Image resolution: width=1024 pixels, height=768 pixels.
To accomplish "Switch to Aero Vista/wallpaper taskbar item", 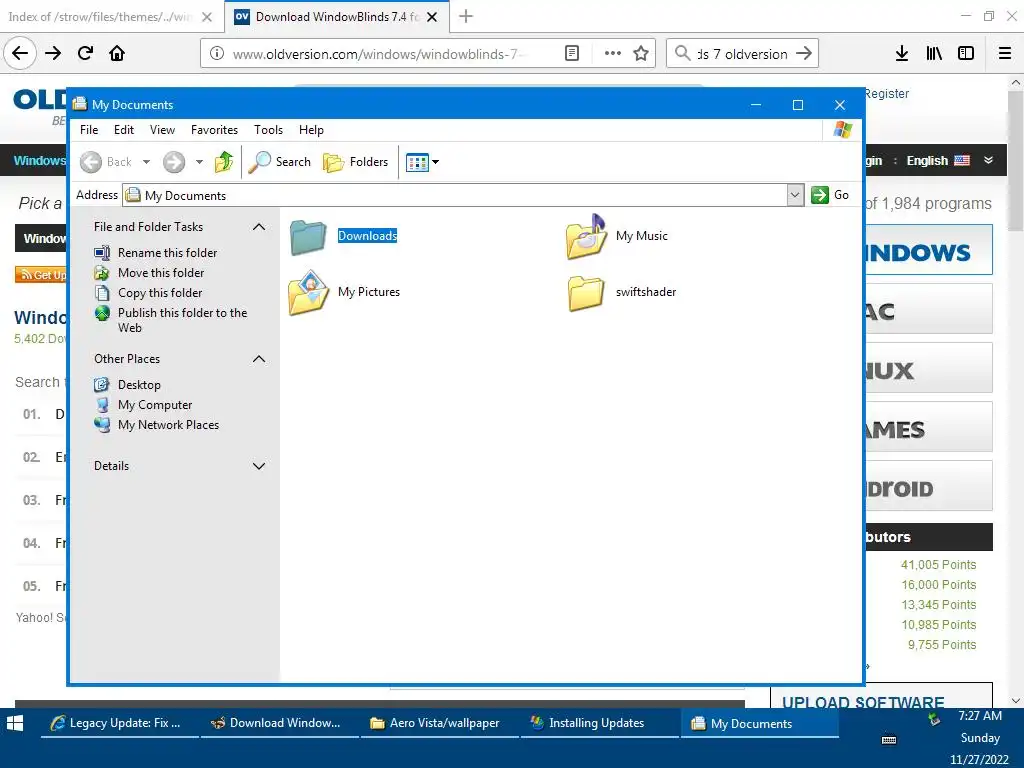I will [x=439, y=724].
